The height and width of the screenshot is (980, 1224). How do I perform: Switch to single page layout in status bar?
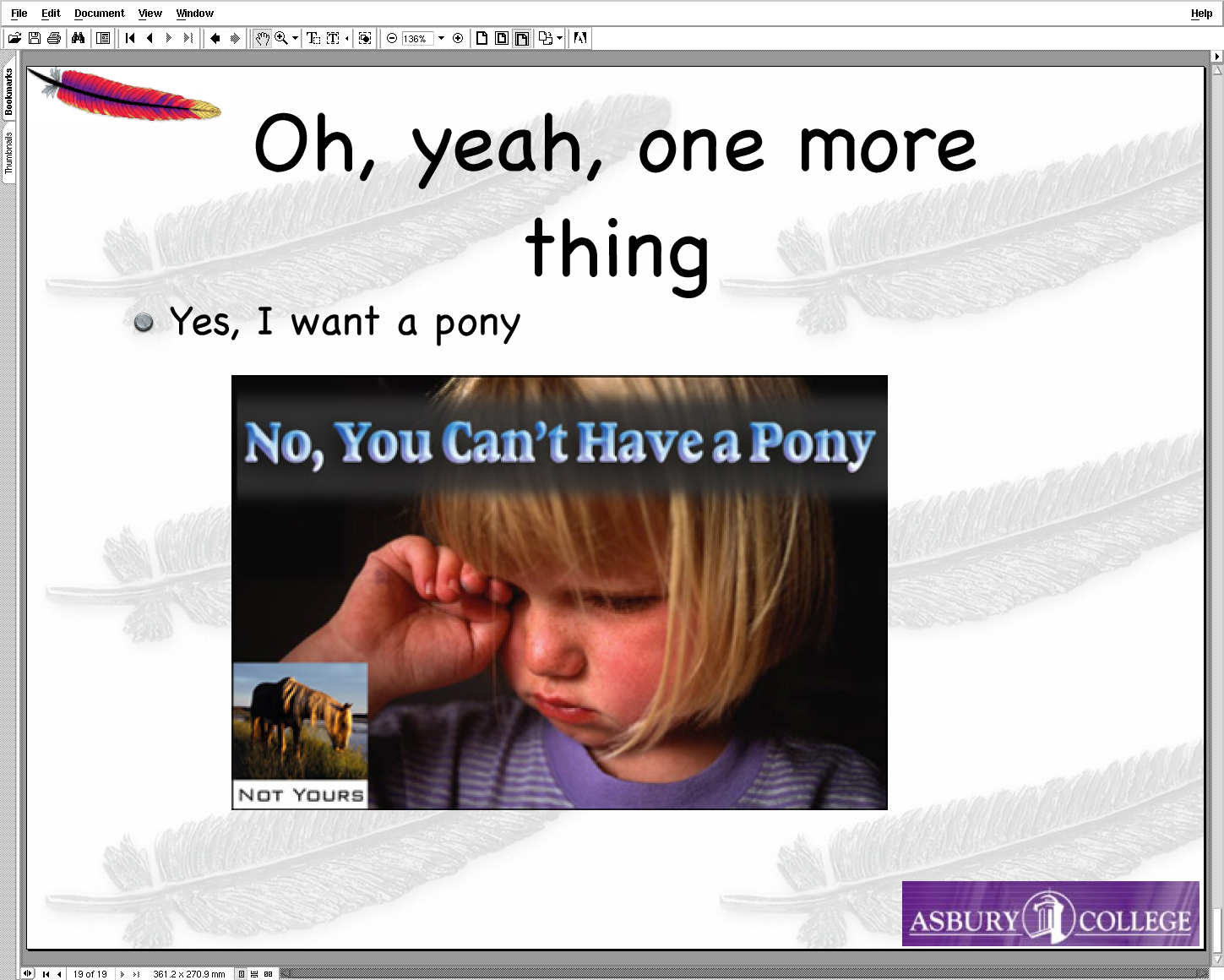[241, 974]
